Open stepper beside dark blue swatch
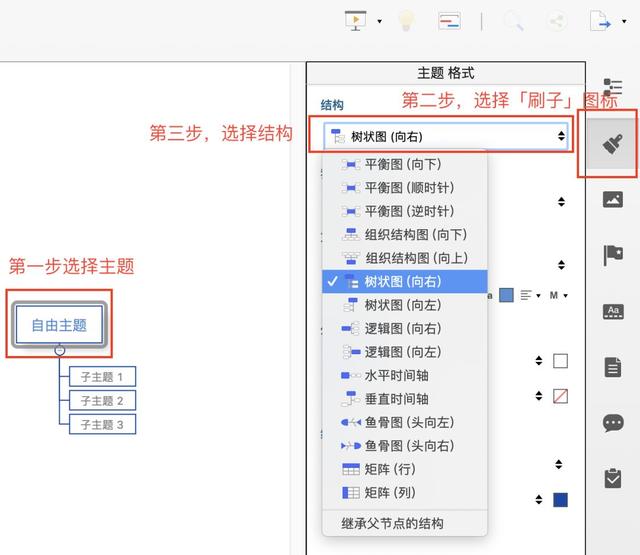Screen dimensions: 640x555 click(x=539, y=500)
